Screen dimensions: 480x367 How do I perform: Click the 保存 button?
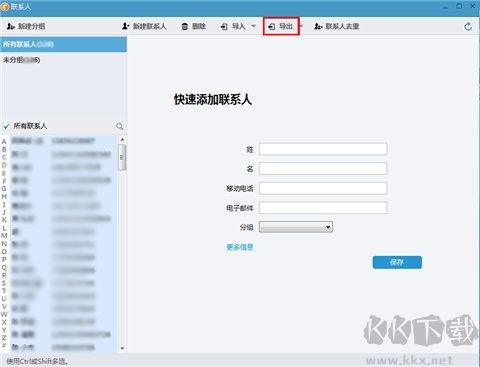tap(397, 262)
